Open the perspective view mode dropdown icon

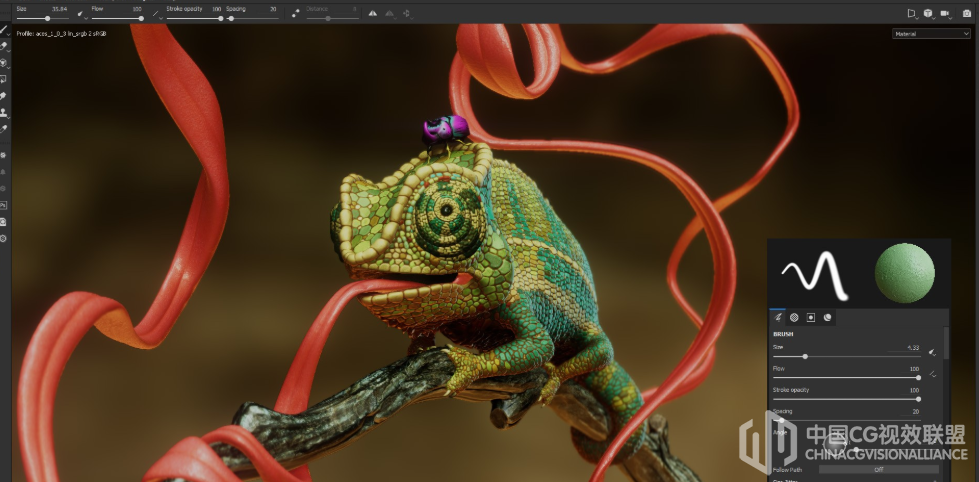(912, 13)
